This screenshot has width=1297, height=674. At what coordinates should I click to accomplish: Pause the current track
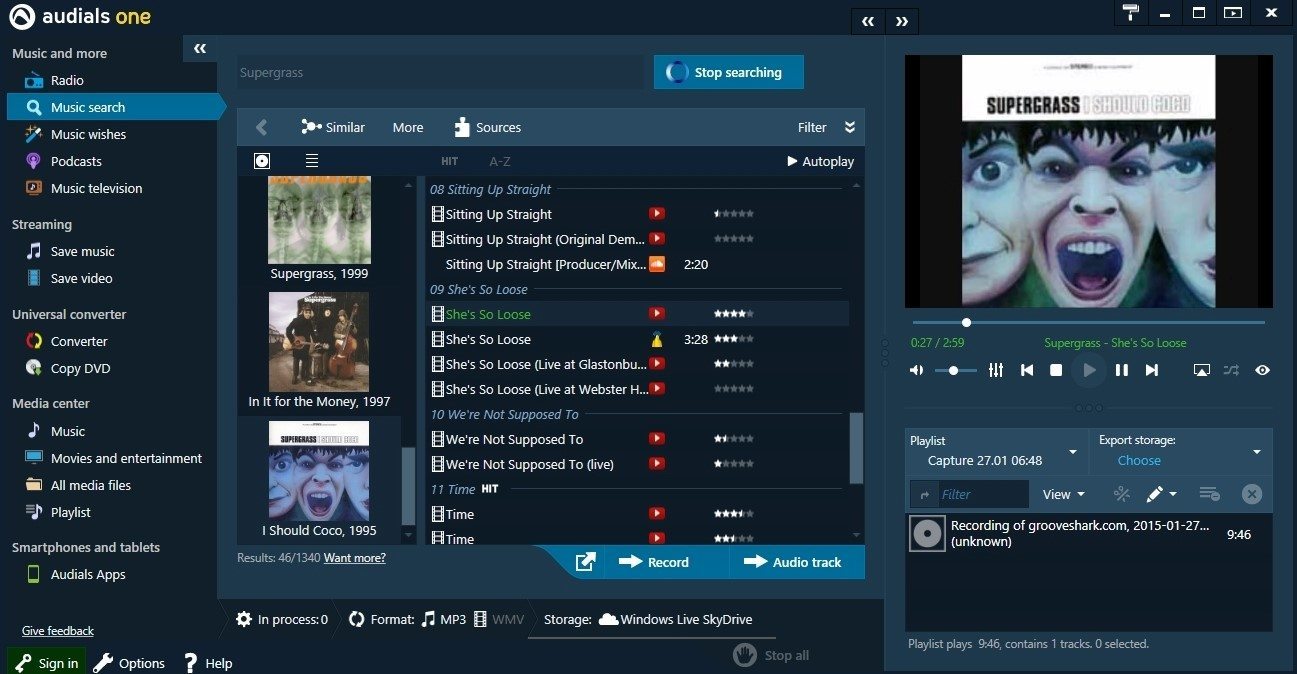pyautogui.click(x=1122, y=370)
